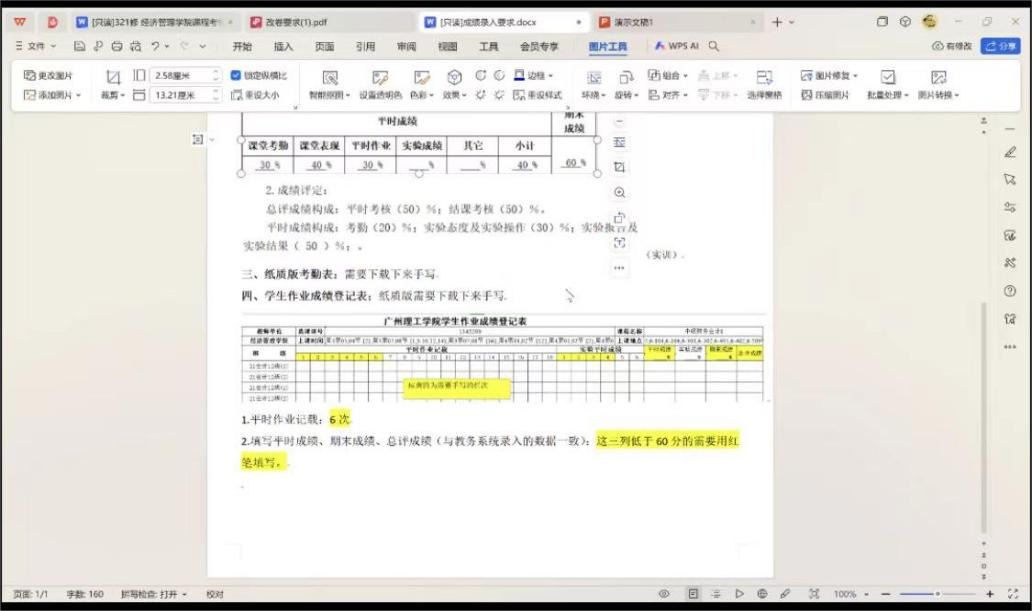
Task: Switch to web layout view in status bar
Action: point(762,594)
